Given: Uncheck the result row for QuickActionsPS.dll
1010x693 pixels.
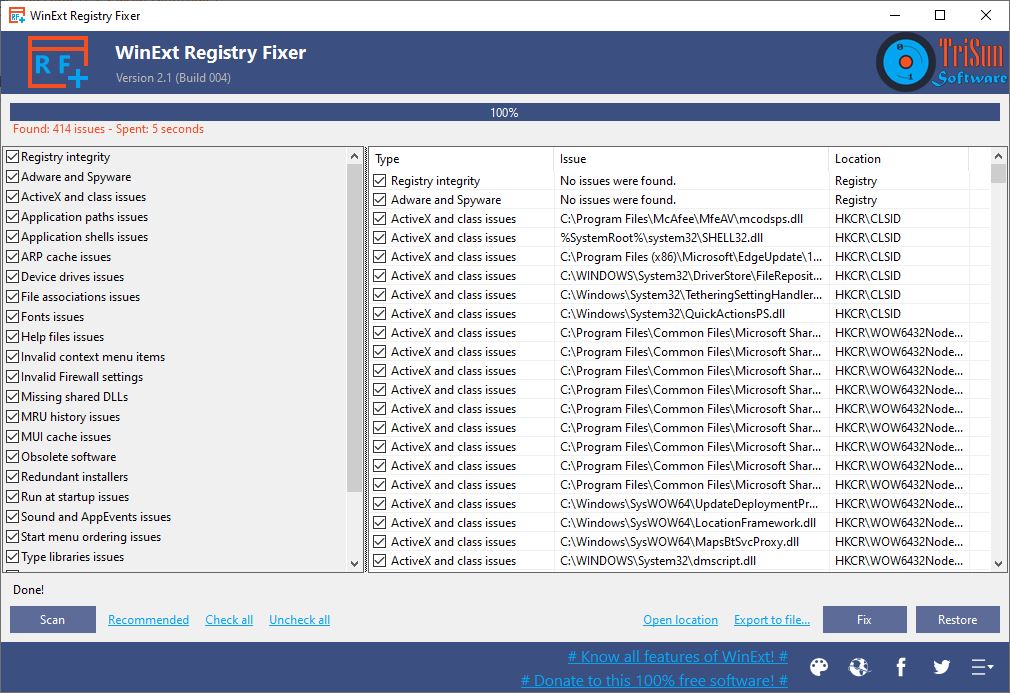Looking at the screenshot, I should pos(379,314).
